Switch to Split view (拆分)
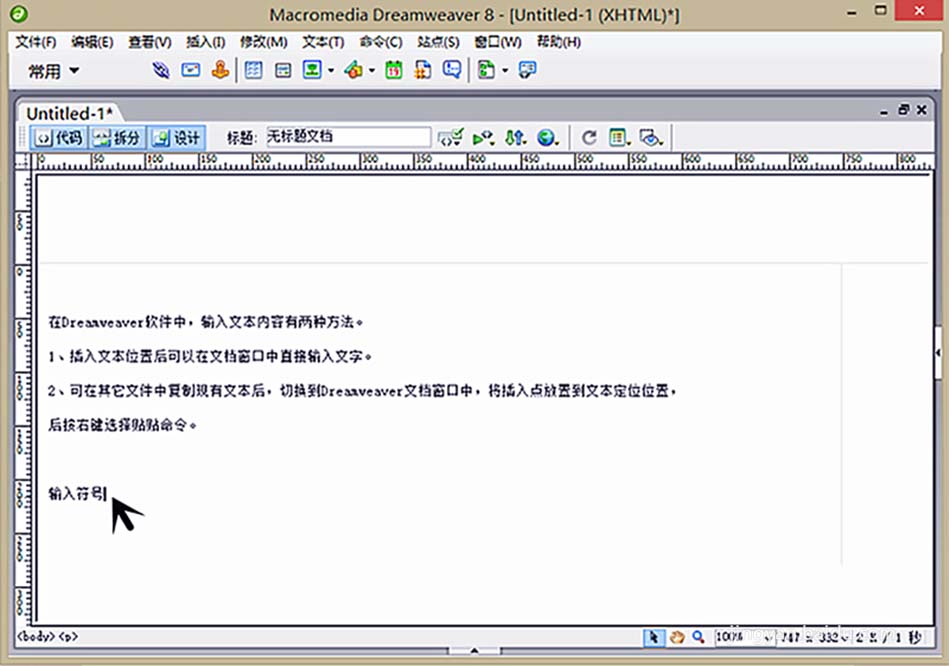The image size is (949, 666). click(117, 138)
